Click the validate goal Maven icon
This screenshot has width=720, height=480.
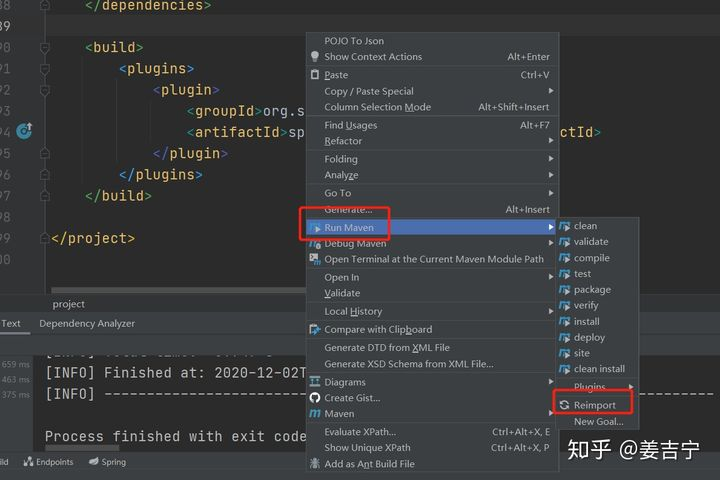[x=564, y=242]
